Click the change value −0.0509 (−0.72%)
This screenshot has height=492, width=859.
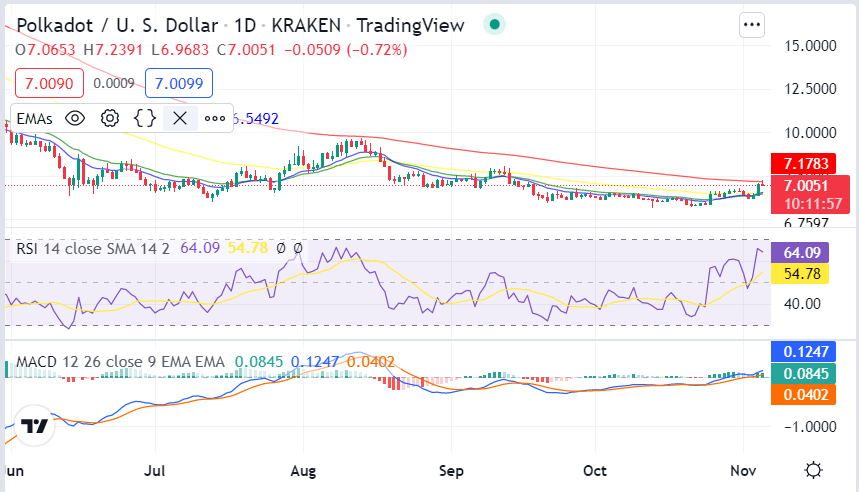coord(346,50)
